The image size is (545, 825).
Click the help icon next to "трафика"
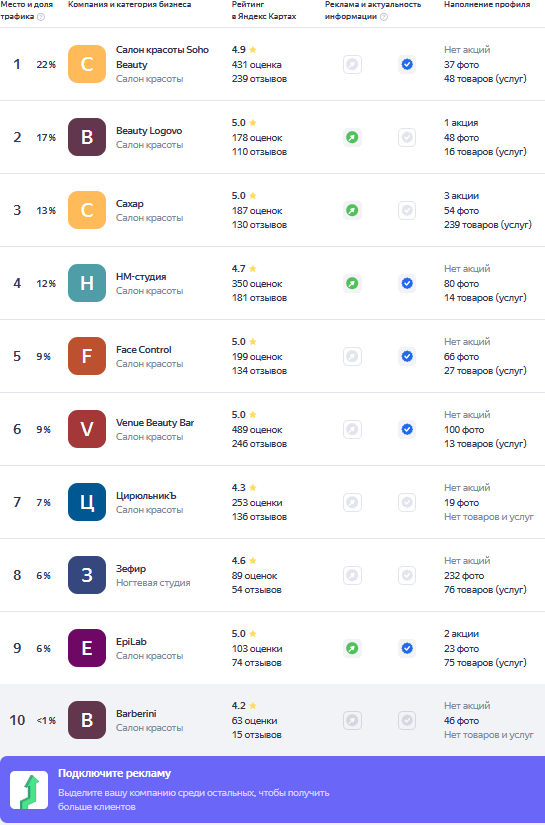point(41,17)
